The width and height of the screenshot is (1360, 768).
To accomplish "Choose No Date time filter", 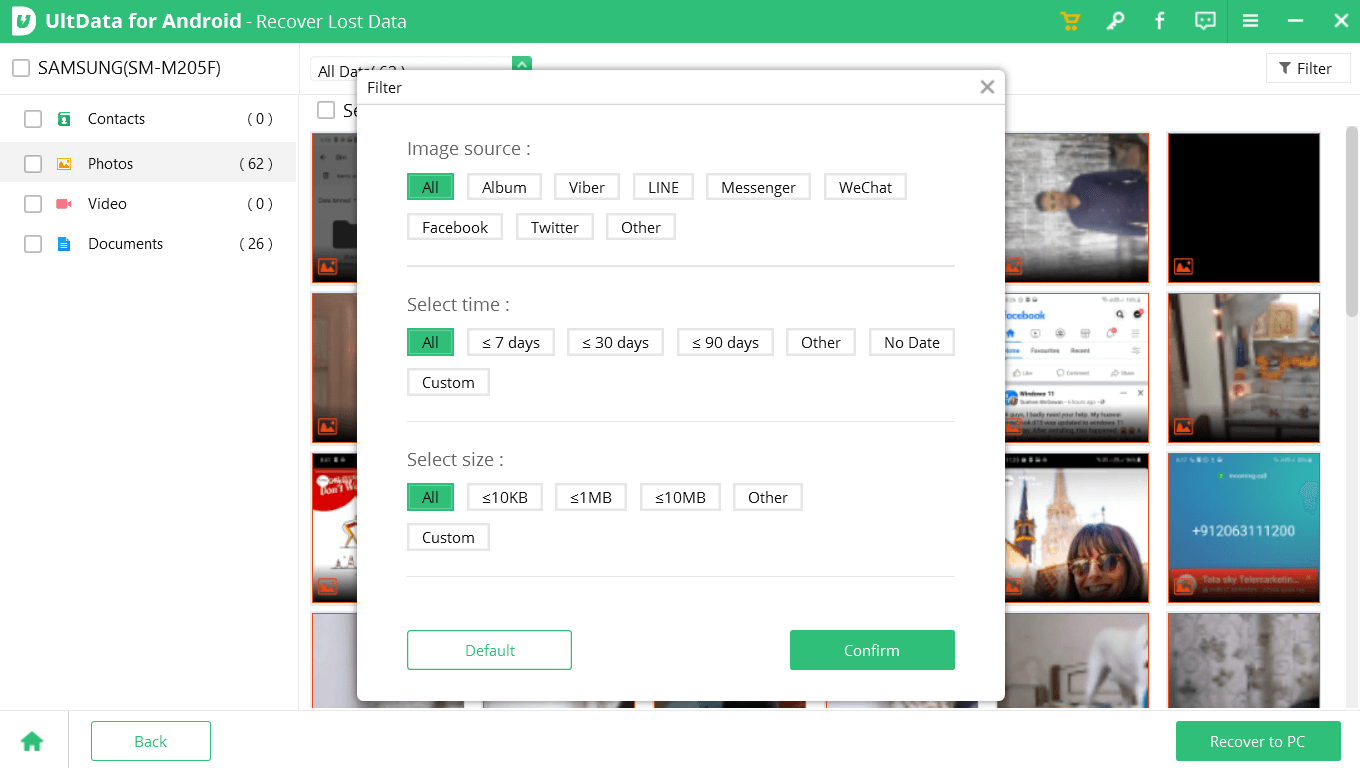I will coord(912,342).
